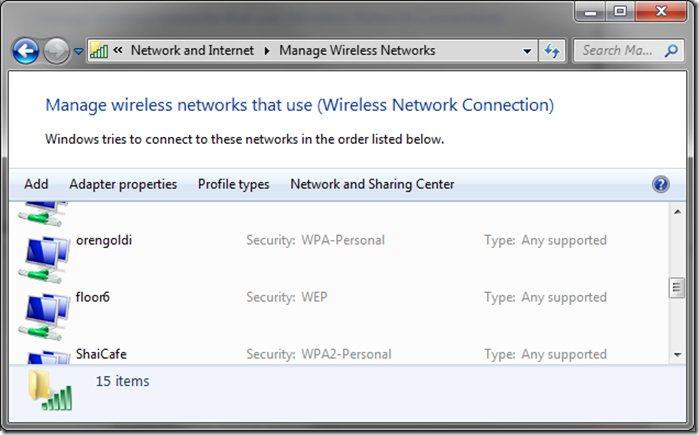Go back with the blue Back arrow
The height and width of the screenshot is (435, 699).
pyautogui.click(x=25, y=51)
